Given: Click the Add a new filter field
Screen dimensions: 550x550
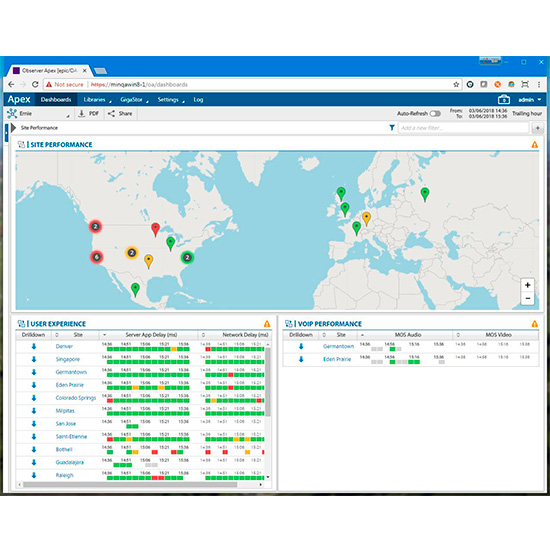Looking at the screenshot, I should [463, 128].
